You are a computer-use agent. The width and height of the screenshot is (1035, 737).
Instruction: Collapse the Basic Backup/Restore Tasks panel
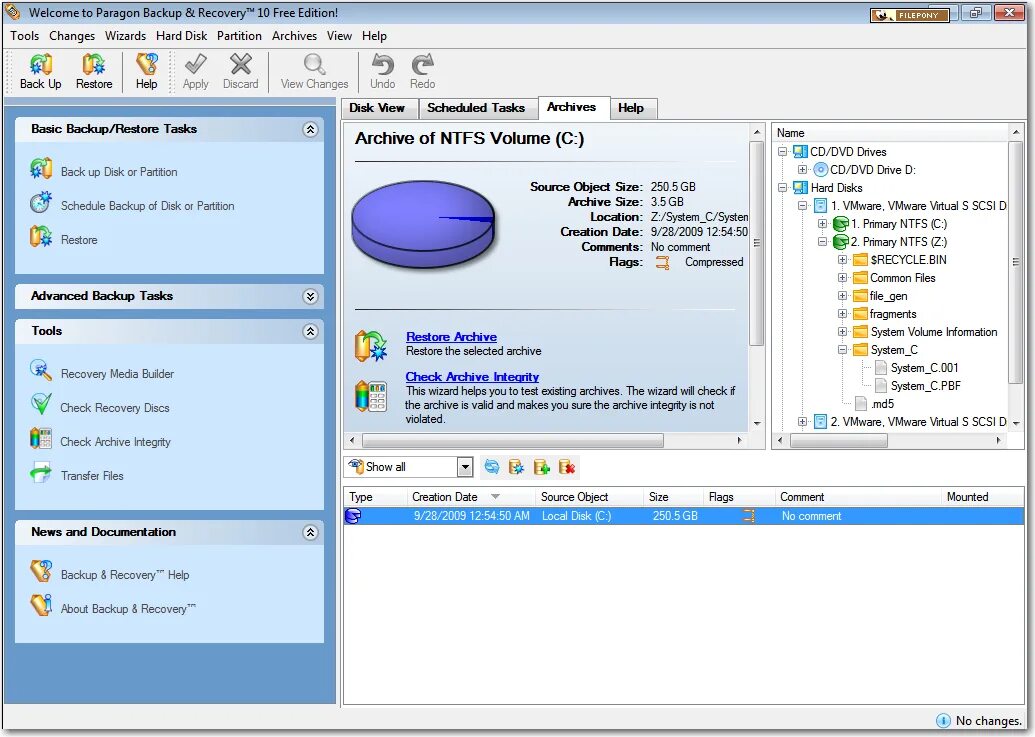(x=310, y=129)
